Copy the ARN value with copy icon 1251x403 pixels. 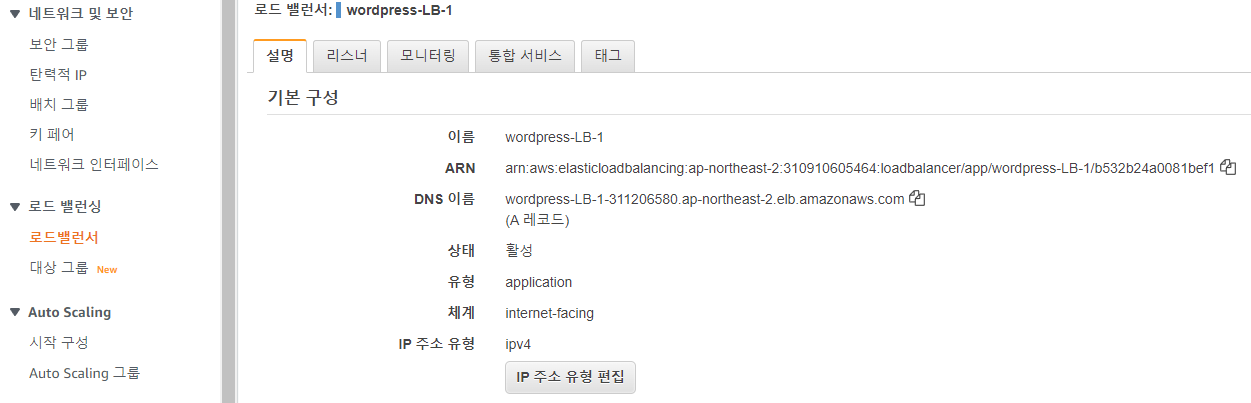pos(1229,168)
